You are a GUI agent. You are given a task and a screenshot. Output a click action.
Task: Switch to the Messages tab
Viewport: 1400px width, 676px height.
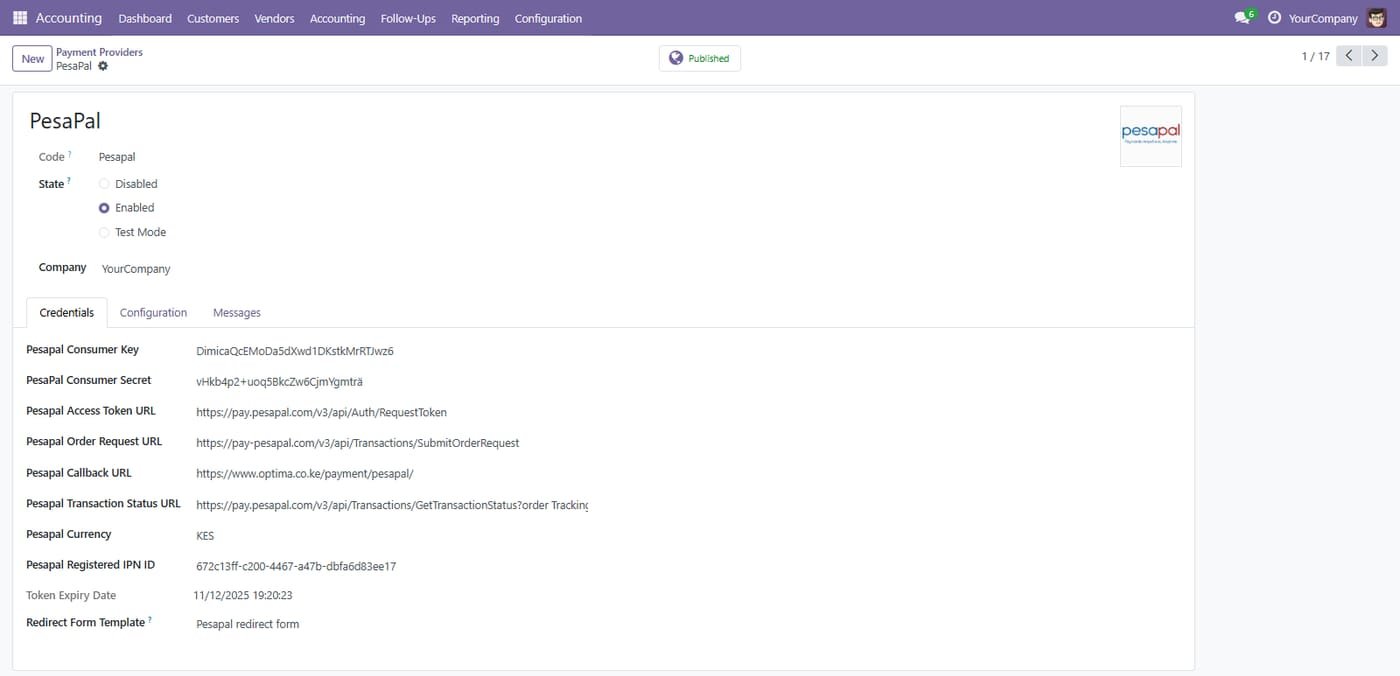237,312
